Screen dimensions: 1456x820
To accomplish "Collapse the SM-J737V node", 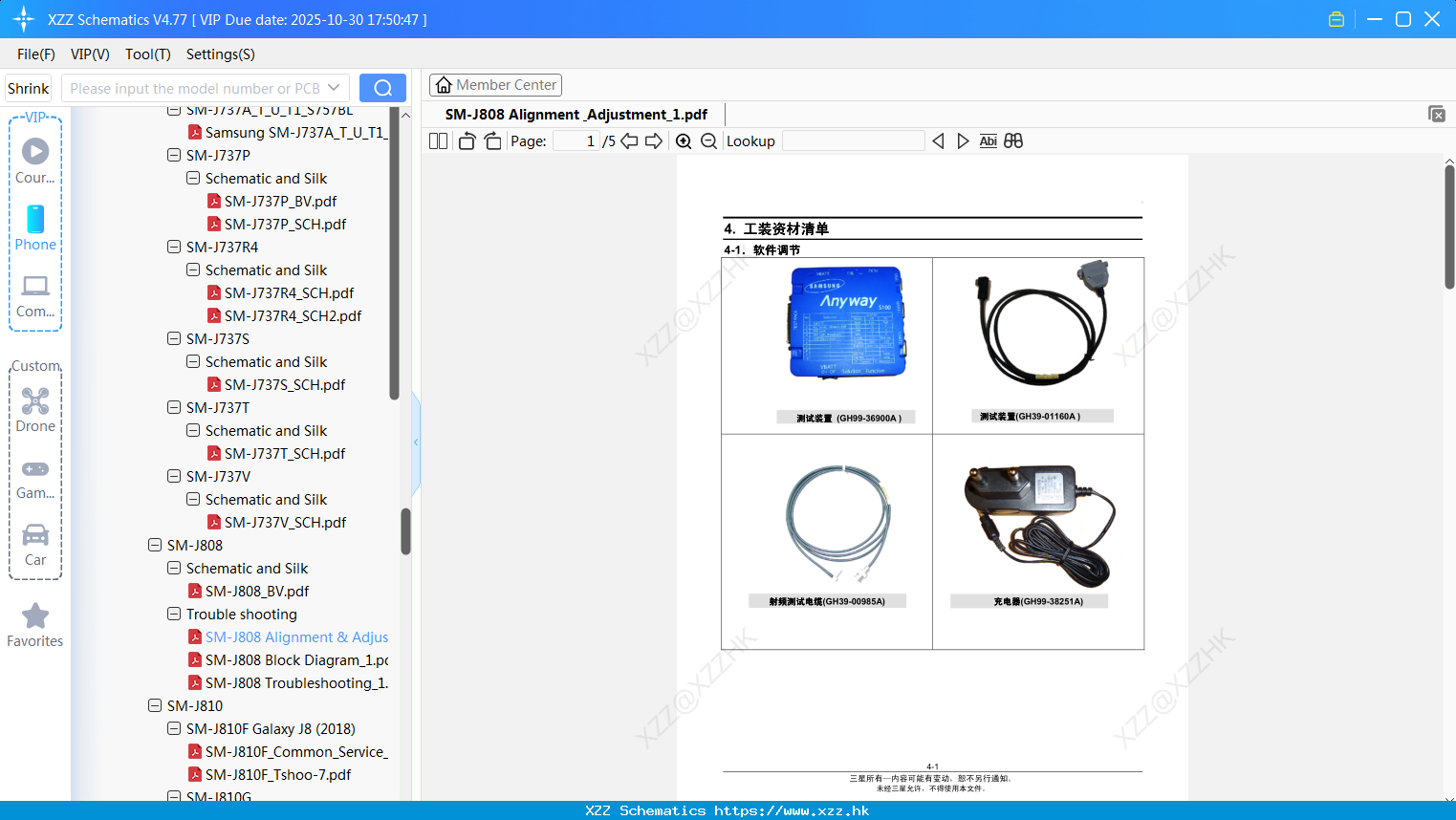I will coord(174,476).
